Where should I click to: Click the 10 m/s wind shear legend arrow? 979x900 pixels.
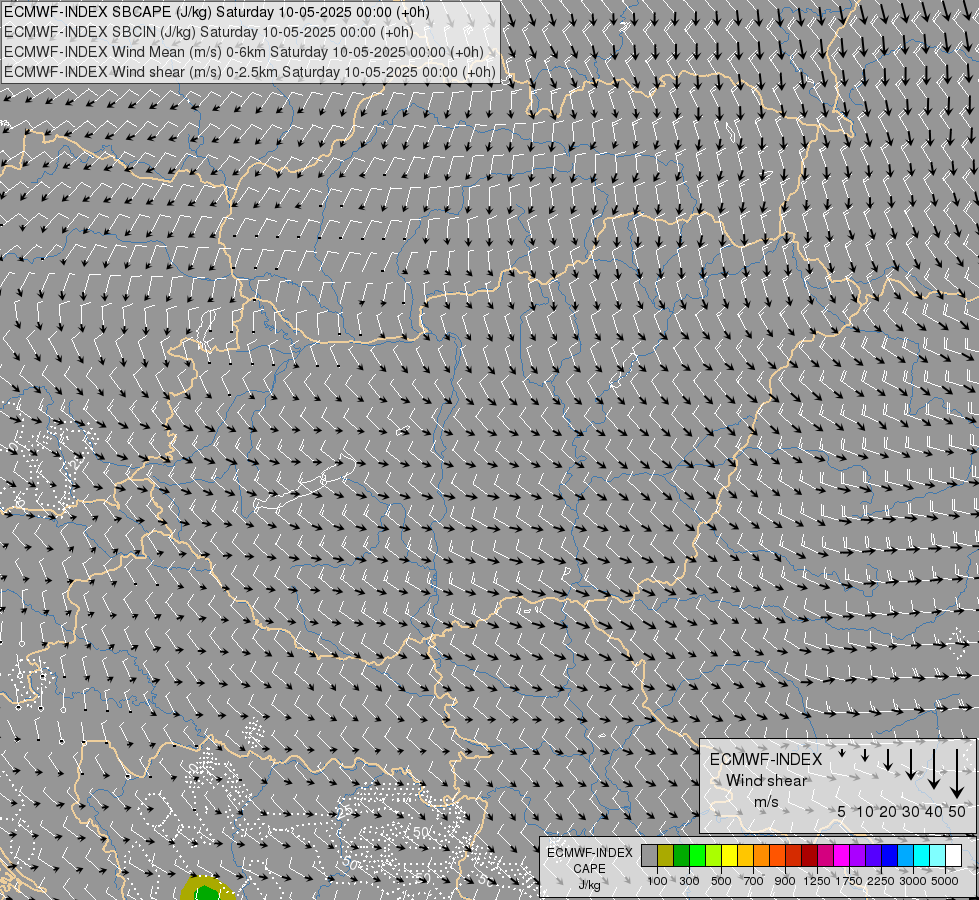(865, 755)
